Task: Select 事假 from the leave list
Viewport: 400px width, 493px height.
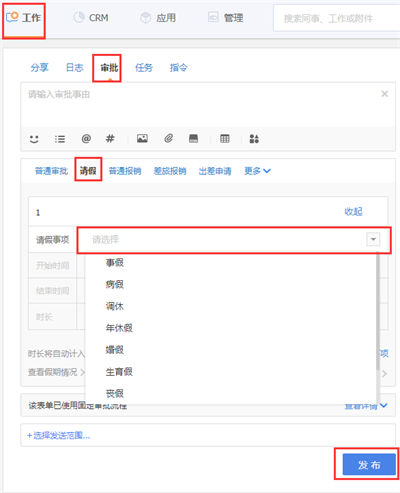Action: tap(115, 262)
